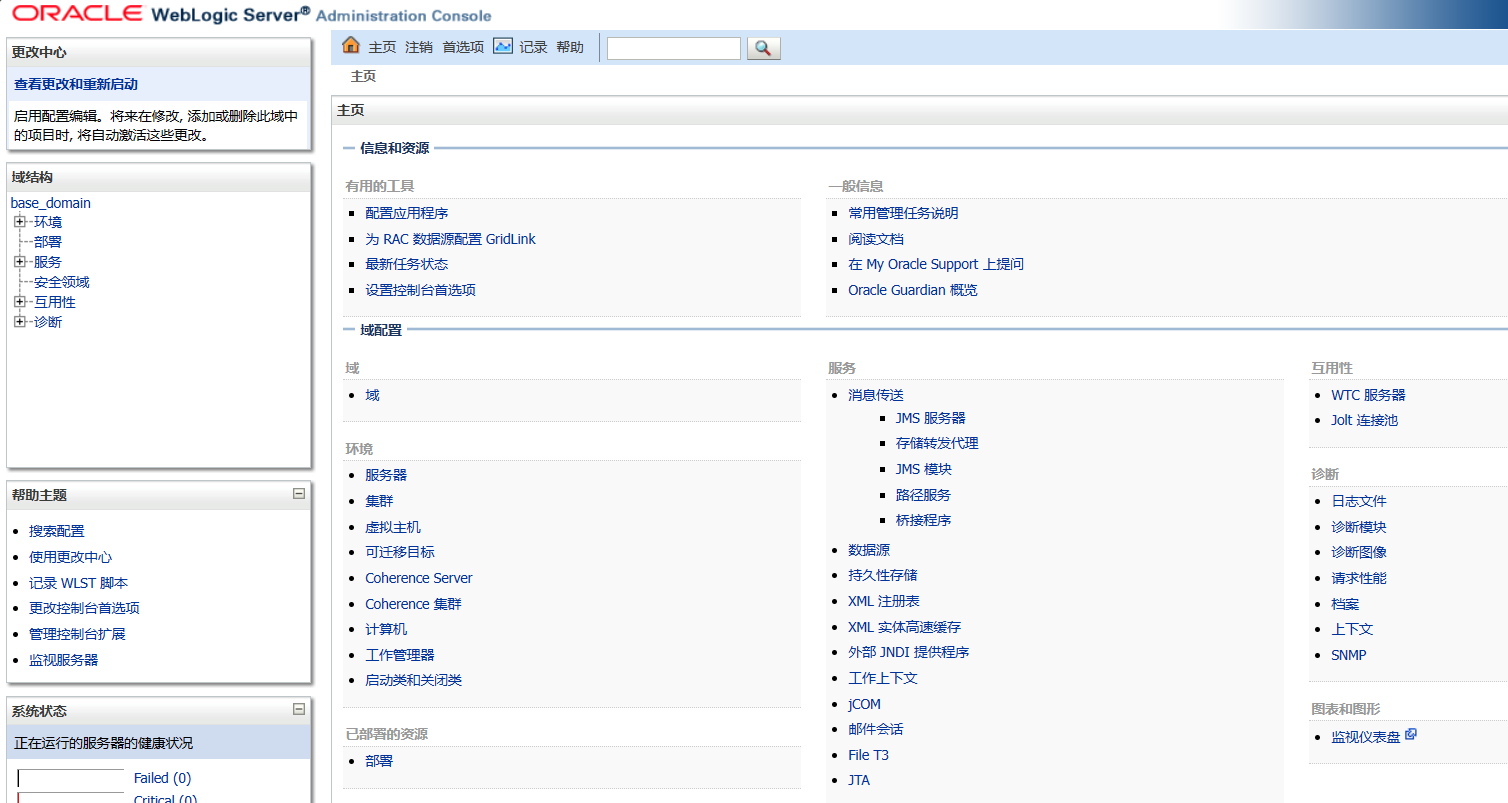Open the 消息传送 link

pos(876,395)
